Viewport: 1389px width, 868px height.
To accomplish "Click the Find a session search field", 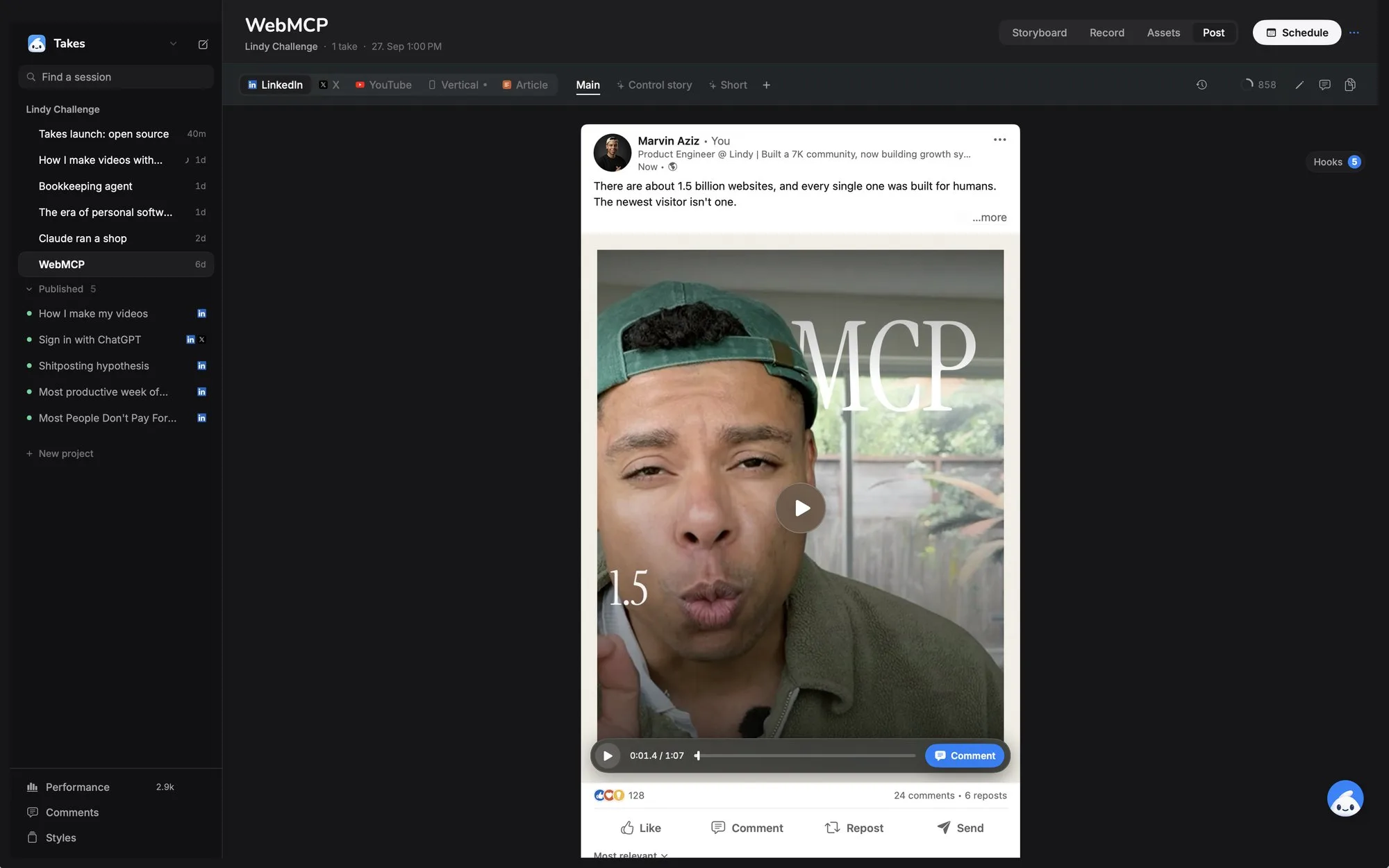I will (116, 77).
